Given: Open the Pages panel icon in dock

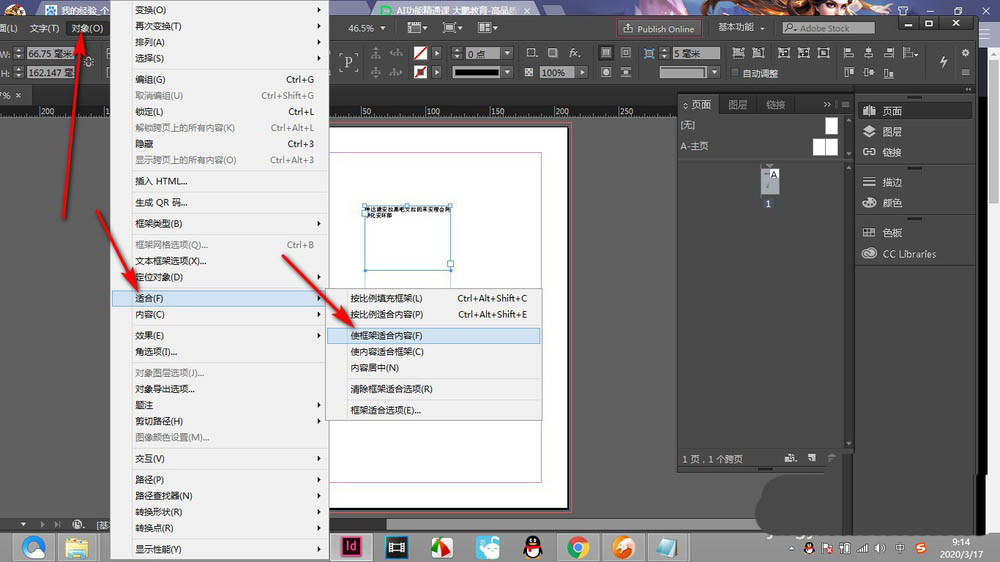Looking at the screenshot, I should tap(869, 111).
